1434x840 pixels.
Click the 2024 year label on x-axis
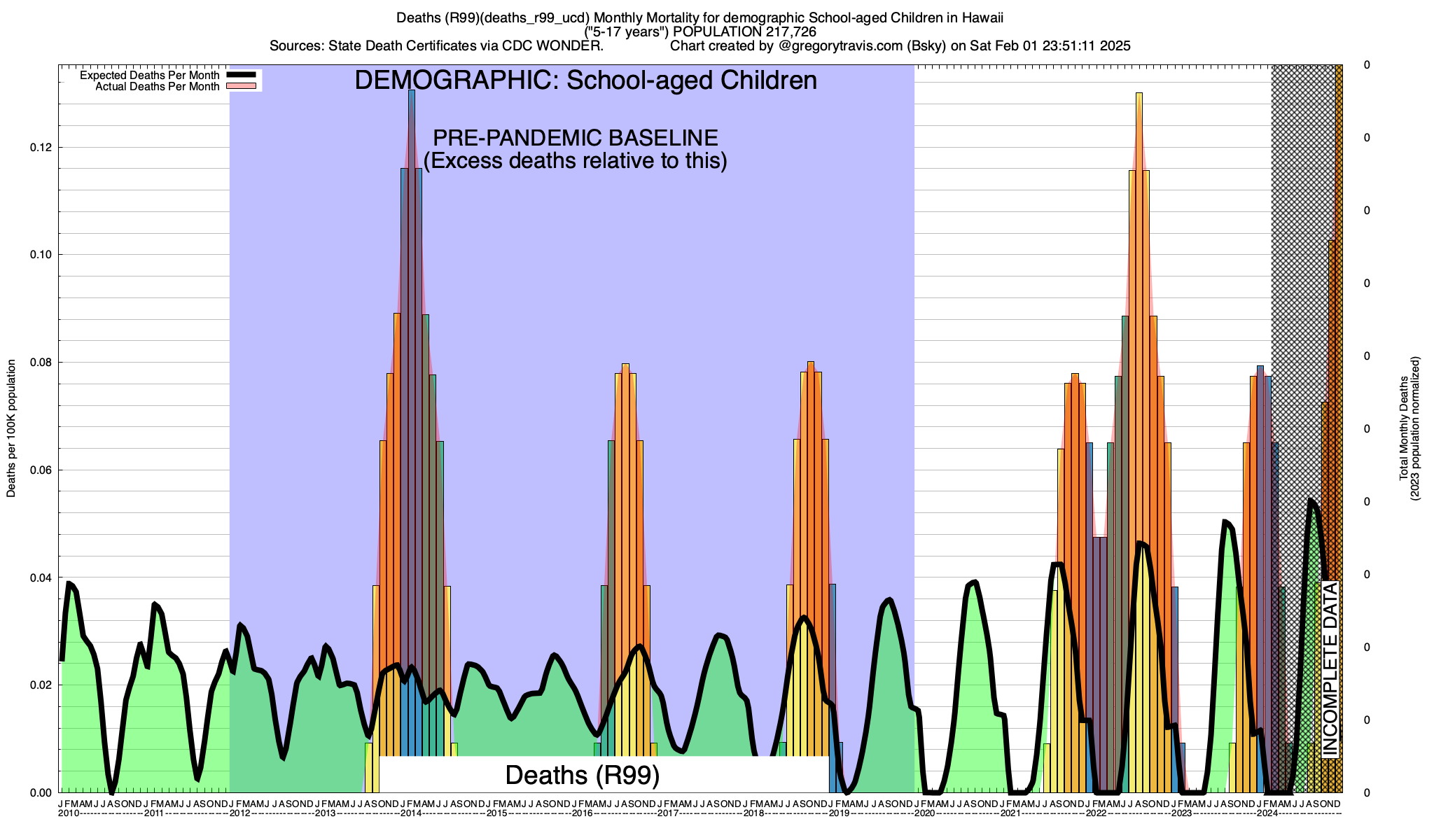point(1267,813)
